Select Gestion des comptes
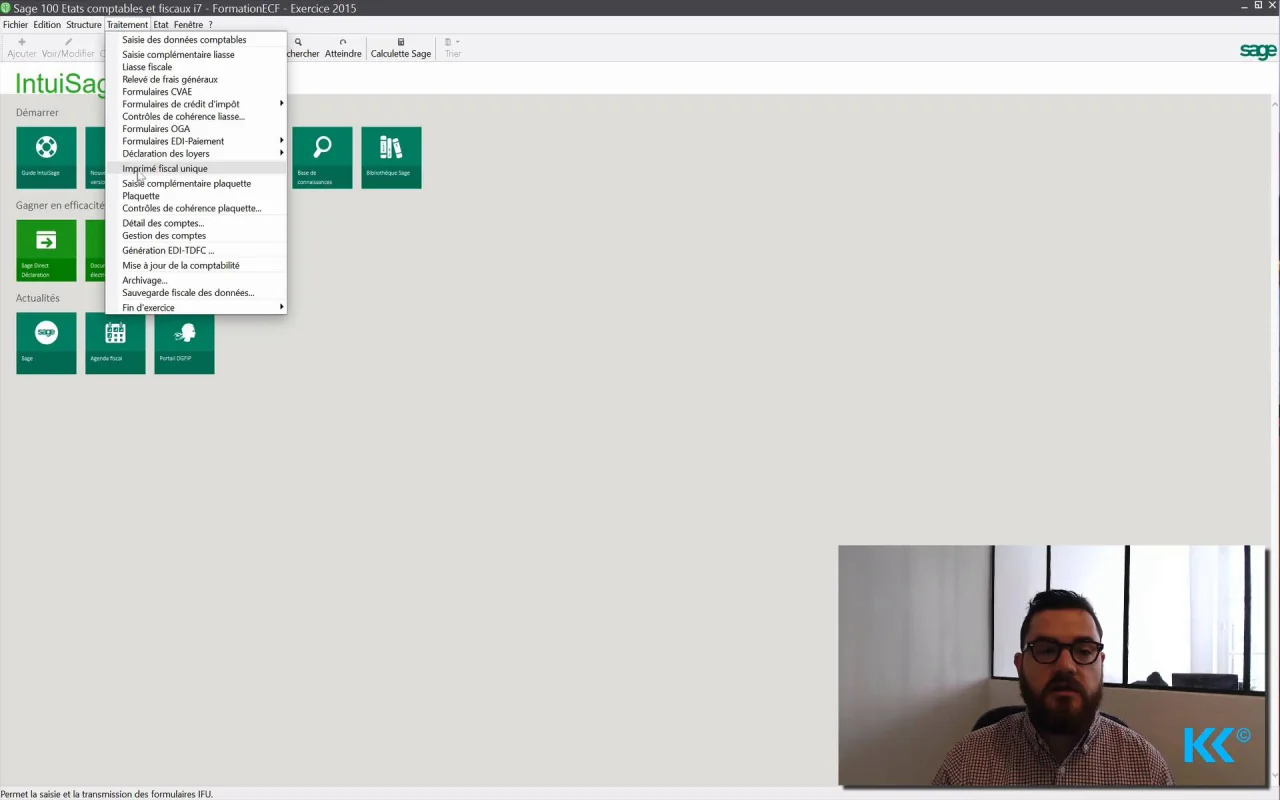Viewport: 1280px width, 800px height. pos(196,236)
